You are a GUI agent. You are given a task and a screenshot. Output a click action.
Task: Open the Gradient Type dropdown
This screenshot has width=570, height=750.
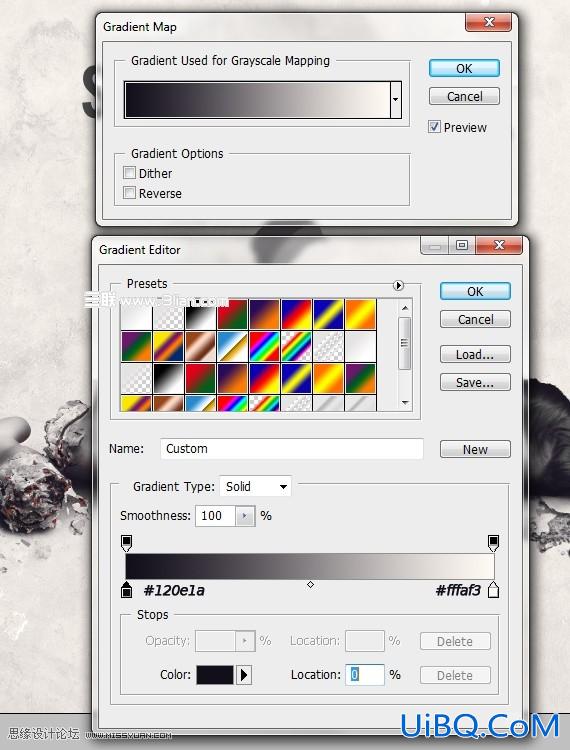pyautogui.click(x=255, y=486)
